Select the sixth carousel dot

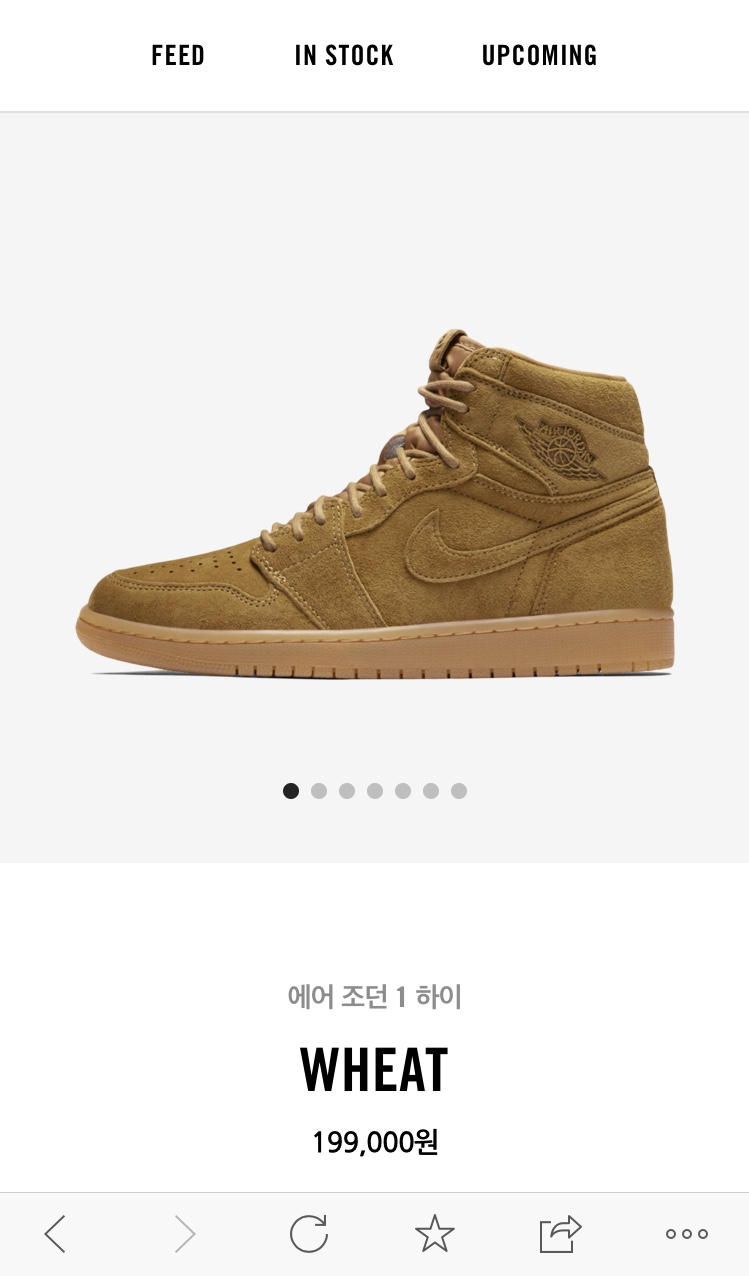click(x=431, y=791)
